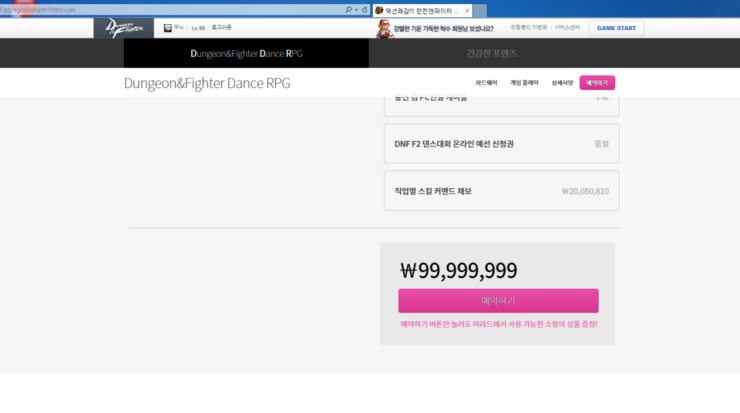
Task: Click the browser refresh icon
Action: point(364,9)
